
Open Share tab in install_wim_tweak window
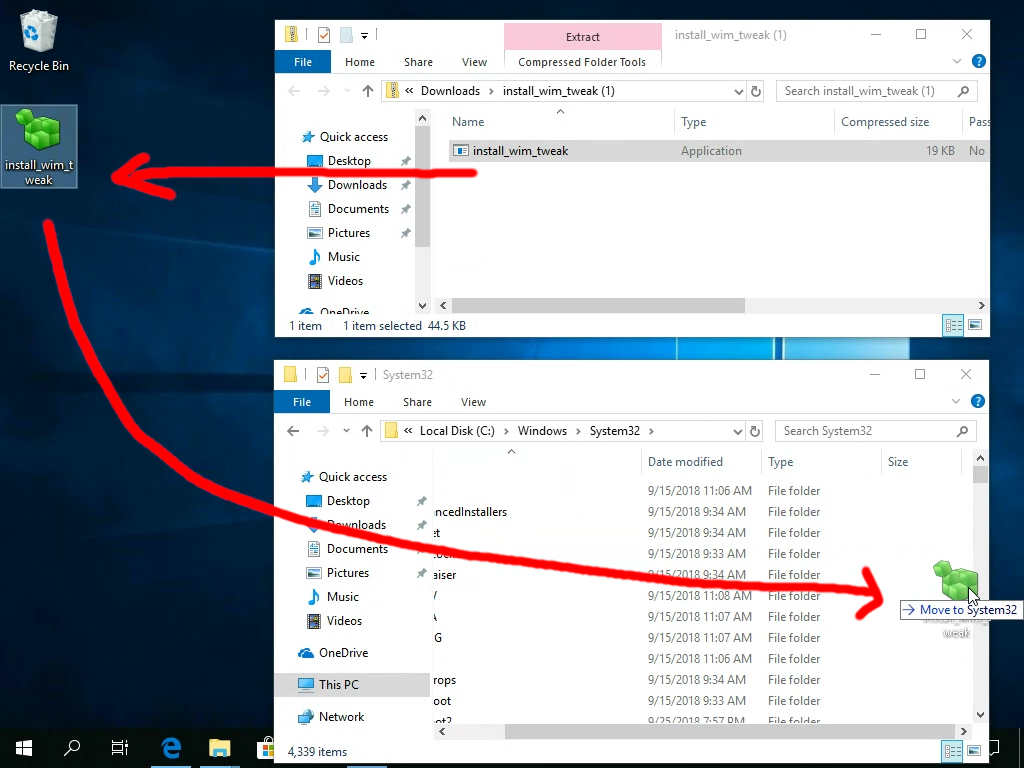[x=418, y=62]
